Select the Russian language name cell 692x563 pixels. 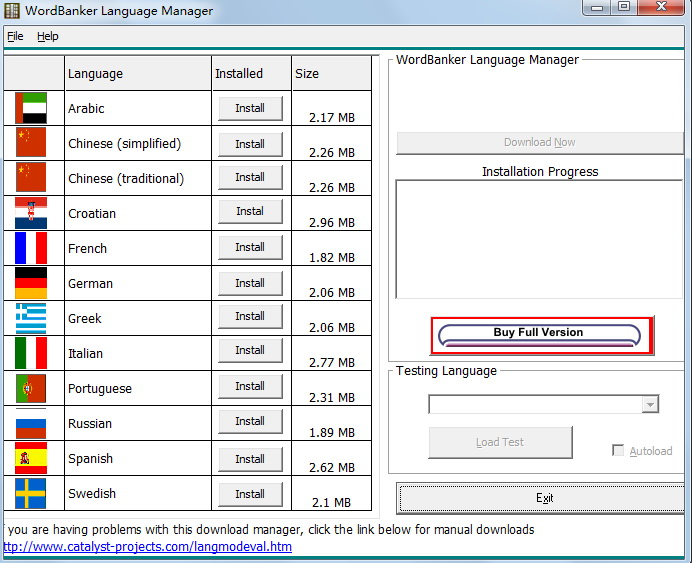[x=138, y=424]
